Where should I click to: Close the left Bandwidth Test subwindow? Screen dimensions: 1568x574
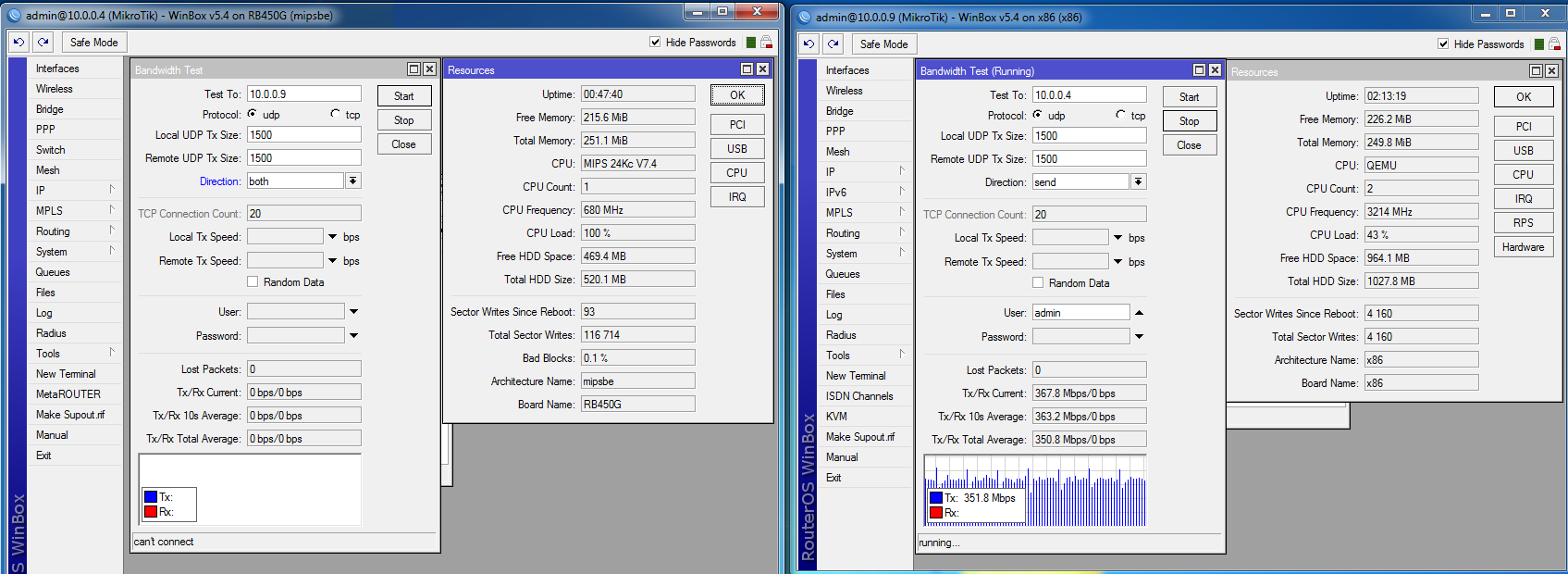pyautogui.click(x=429, y=69)
